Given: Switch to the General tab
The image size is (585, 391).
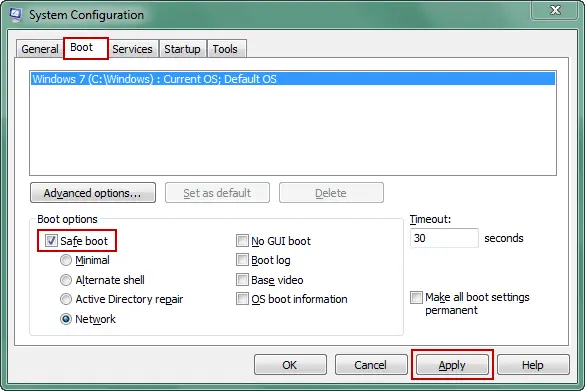Looking at the screenshot, I should point(40,49).
